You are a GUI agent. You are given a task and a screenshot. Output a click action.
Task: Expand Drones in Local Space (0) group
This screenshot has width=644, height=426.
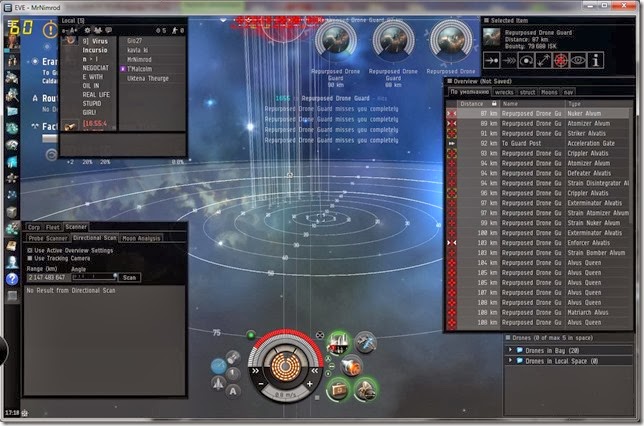coord(511,361)
